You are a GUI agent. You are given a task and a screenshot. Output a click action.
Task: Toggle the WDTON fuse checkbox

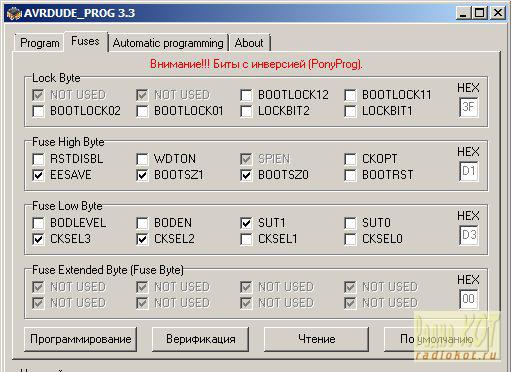142,159
